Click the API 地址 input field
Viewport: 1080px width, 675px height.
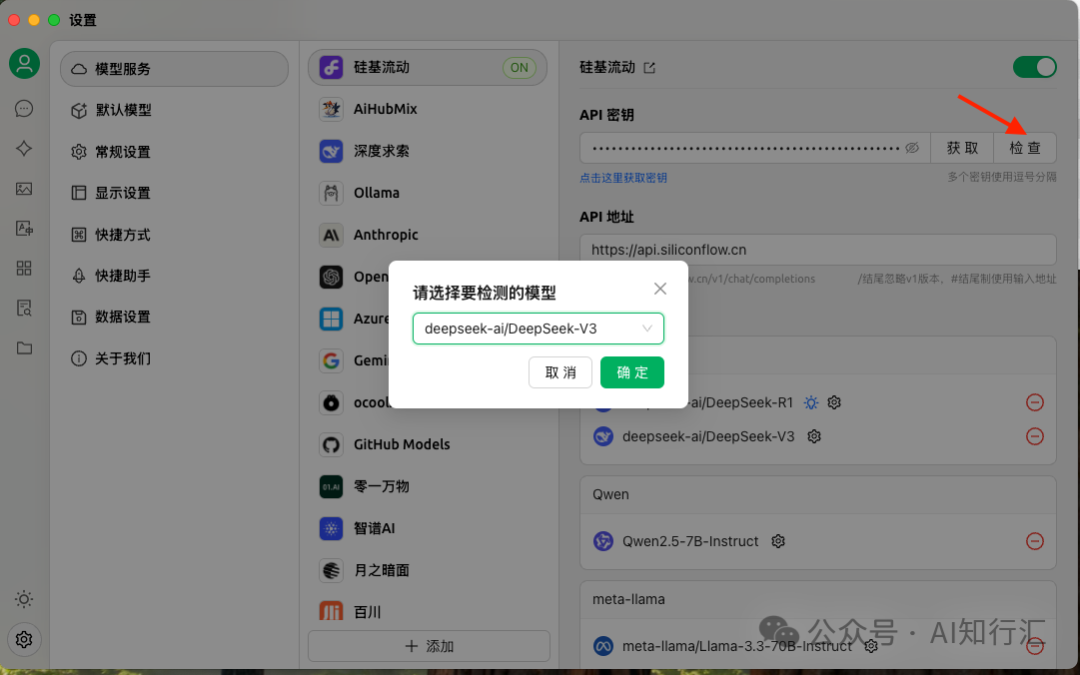point(818,249)
